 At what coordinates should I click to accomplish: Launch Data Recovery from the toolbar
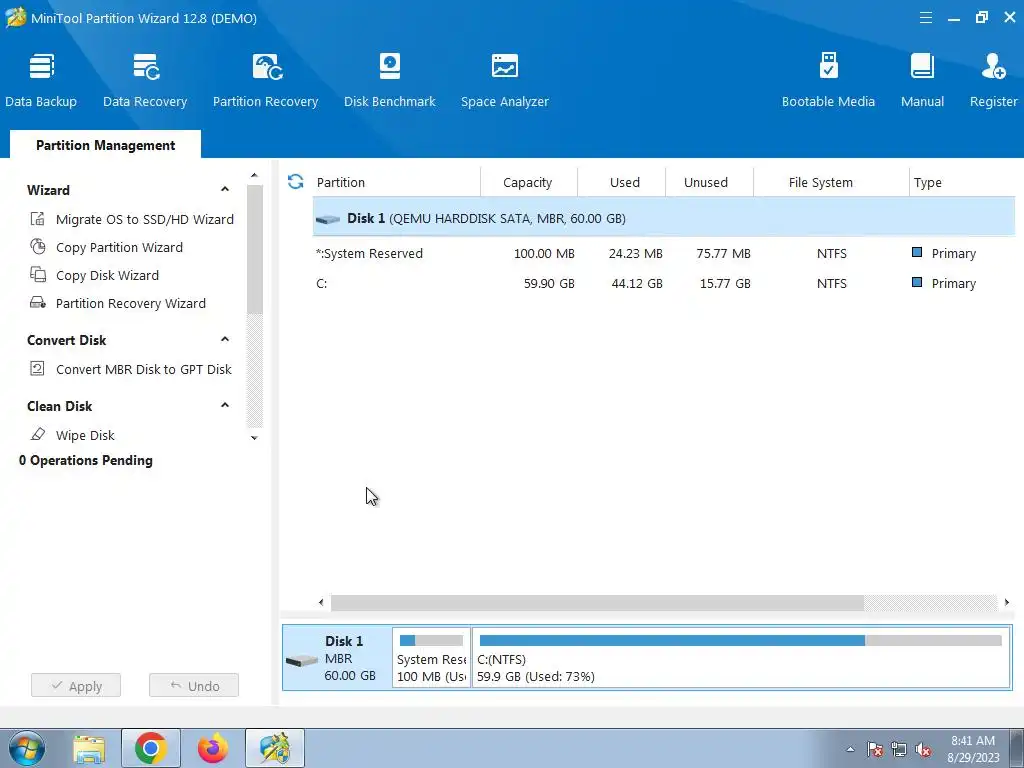145,80
